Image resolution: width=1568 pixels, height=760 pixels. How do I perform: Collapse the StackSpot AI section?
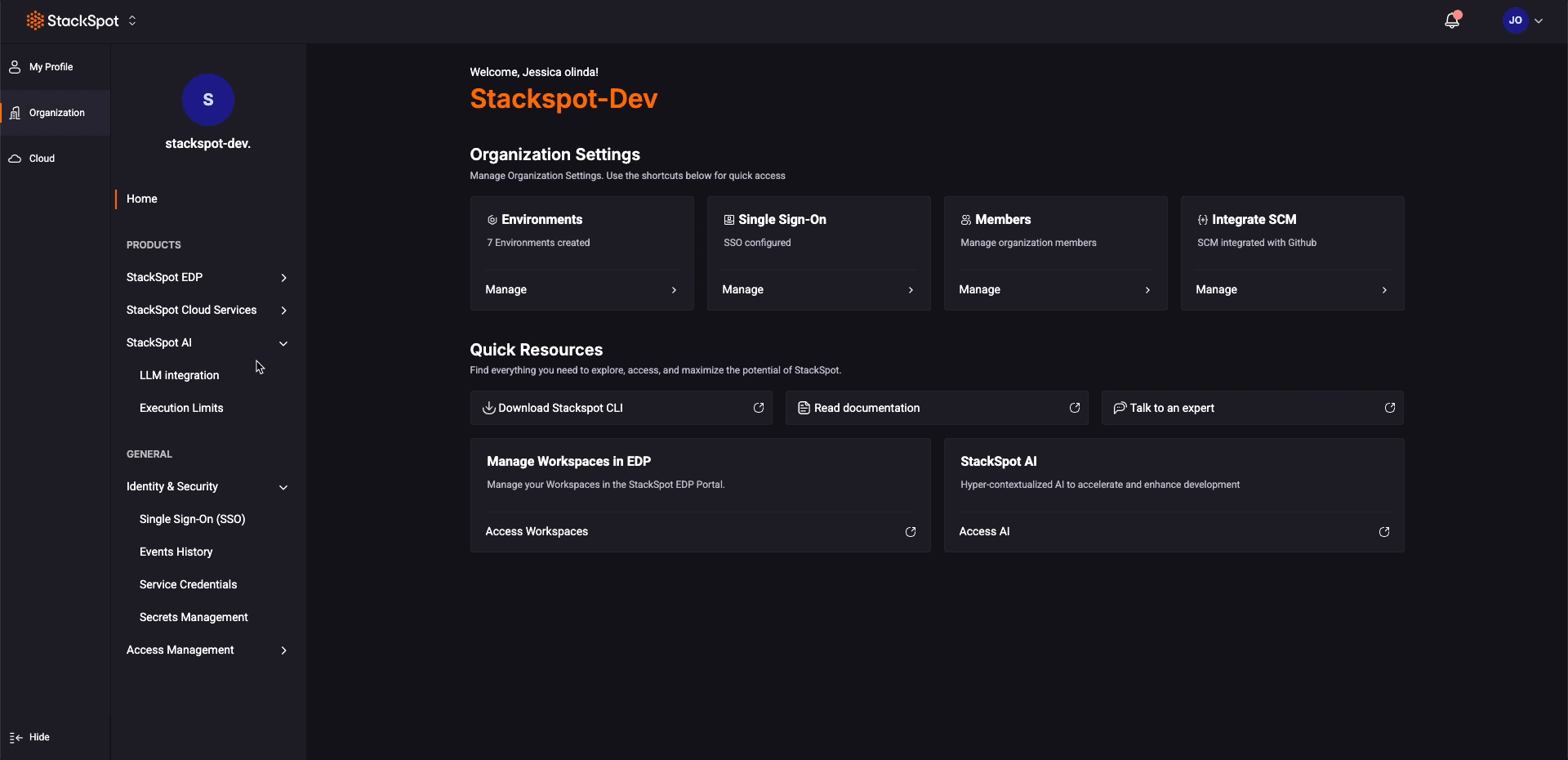(283, 343)
